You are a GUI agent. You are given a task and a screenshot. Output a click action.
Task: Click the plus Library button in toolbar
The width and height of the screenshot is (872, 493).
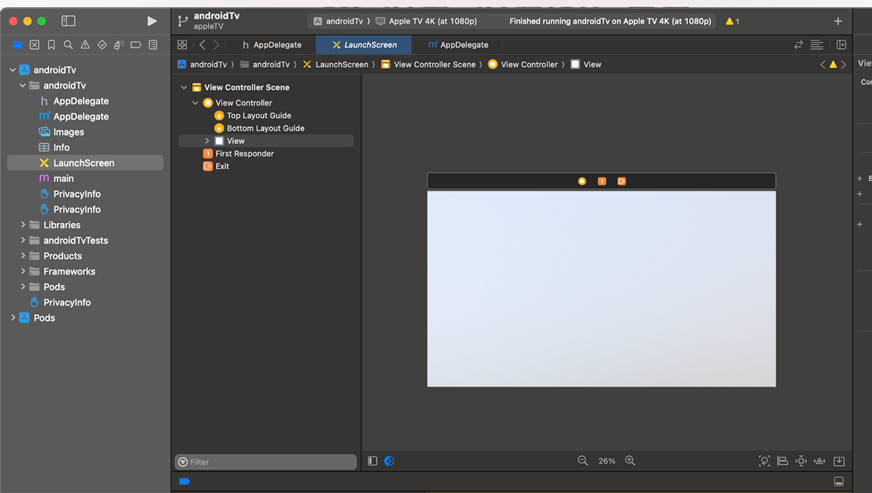click(x=838, y=21)
